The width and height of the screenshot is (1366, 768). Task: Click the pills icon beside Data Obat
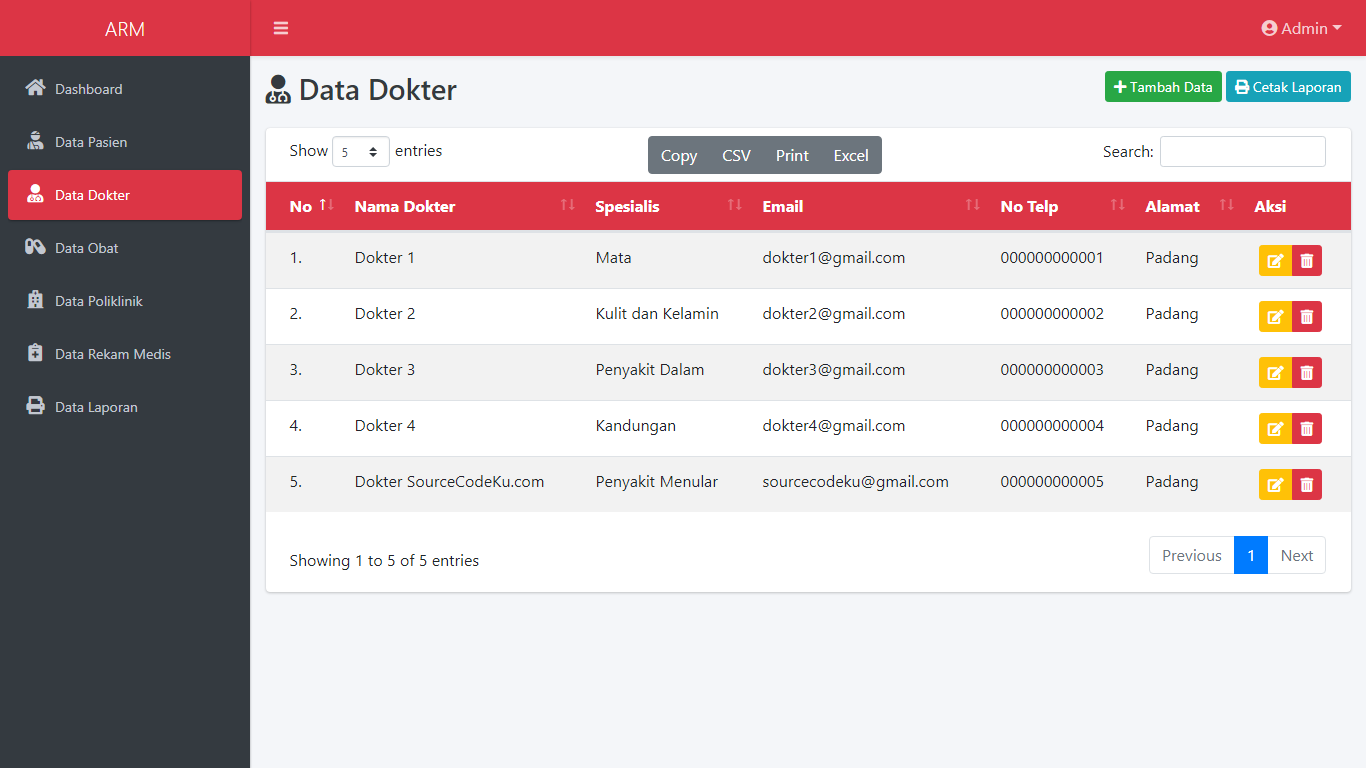[x=35, y=247]
